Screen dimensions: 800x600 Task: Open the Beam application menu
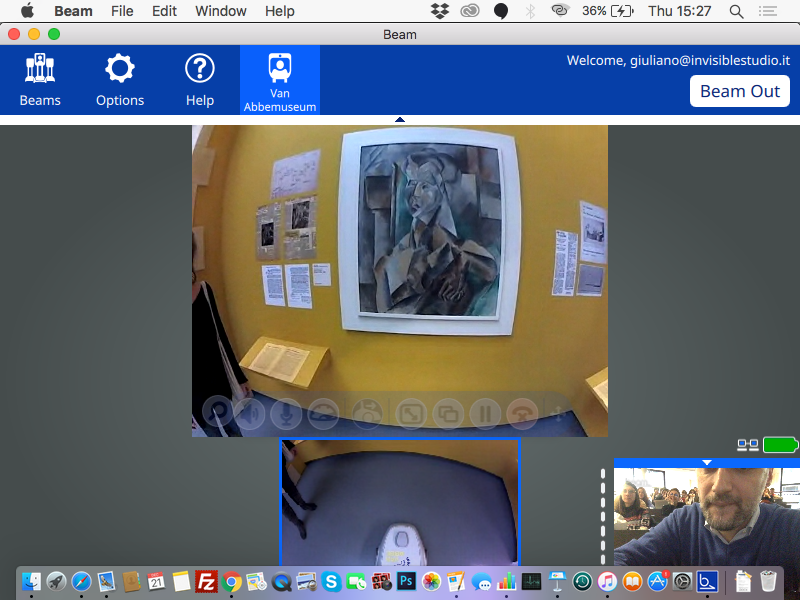point(73,11)
